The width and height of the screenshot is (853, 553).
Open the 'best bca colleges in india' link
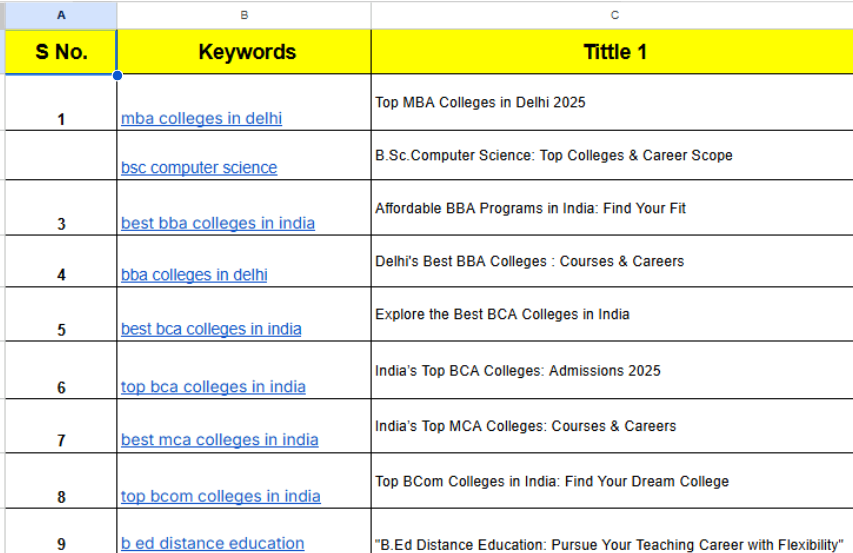211,329
